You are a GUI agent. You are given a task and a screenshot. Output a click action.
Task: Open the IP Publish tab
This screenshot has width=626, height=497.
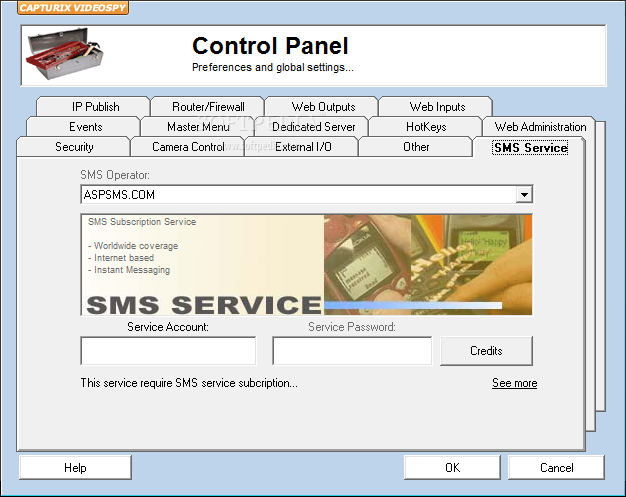pos(95,107)
